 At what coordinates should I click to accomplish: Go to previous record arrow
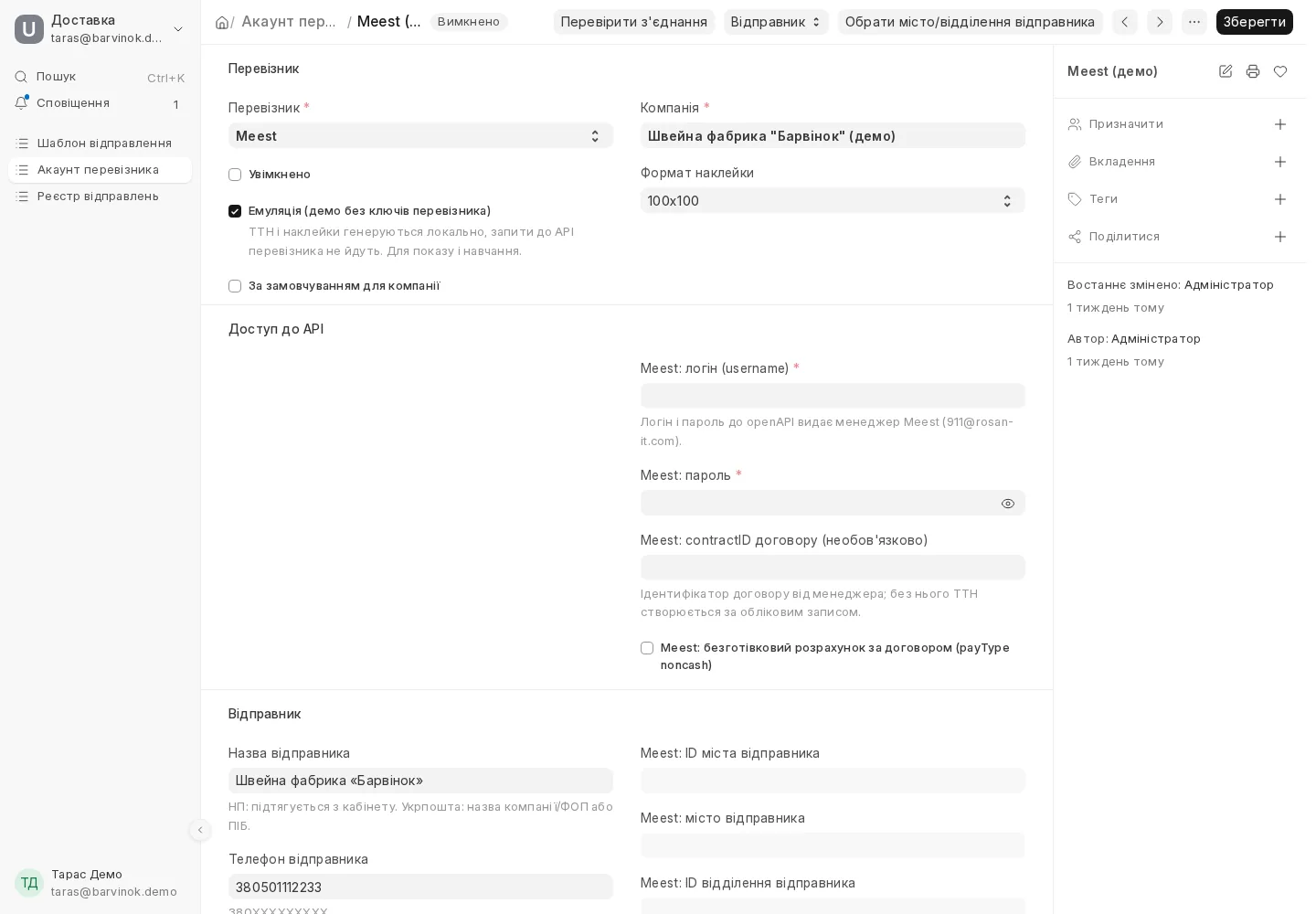pyautogui.click(x=1125, y=22)
